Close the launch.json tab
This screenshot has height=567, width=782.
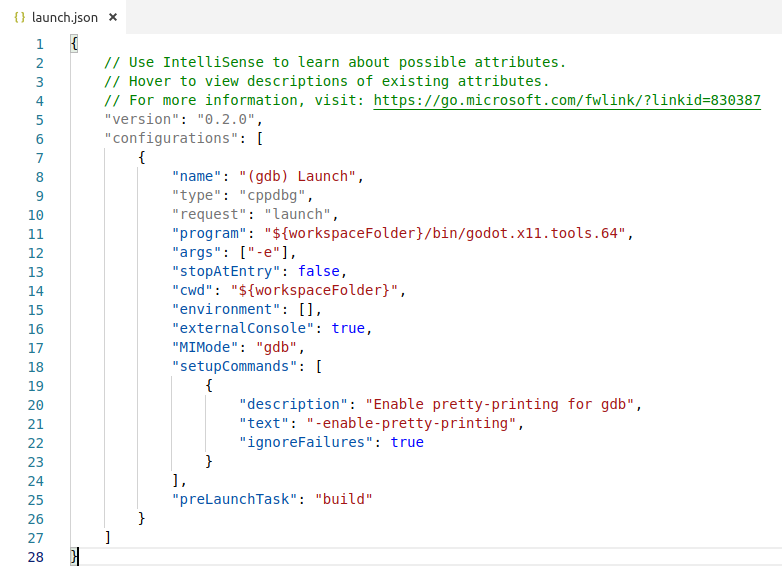[x=113, y=17]
